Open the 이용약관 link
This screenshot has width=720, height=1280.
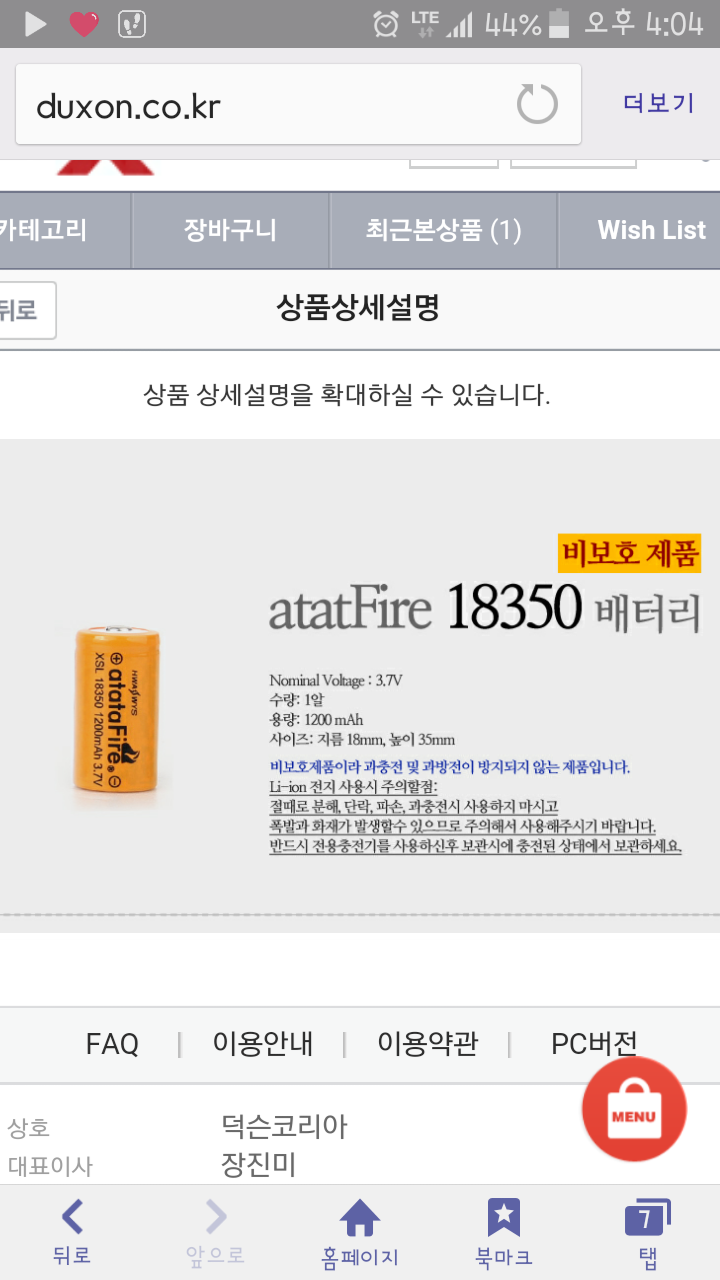[x=427, y=1045]
